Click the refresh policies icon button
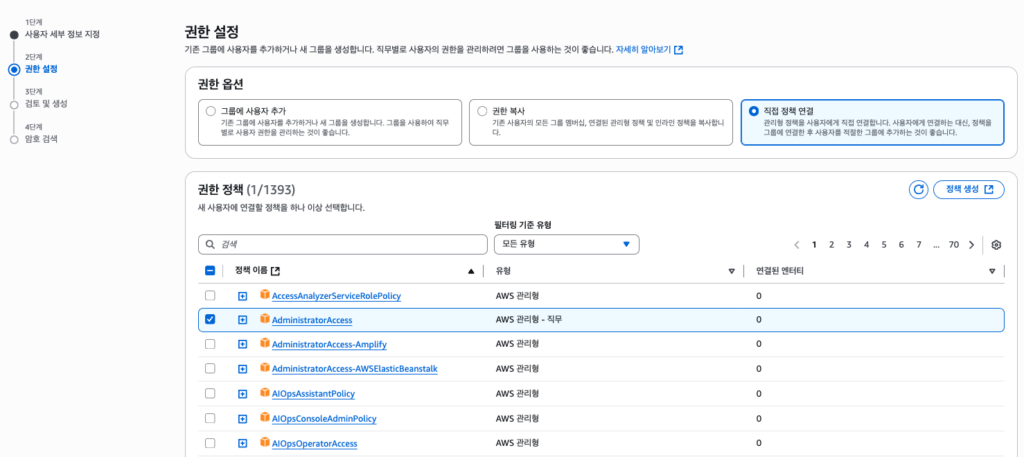 [x=918, y=189]
